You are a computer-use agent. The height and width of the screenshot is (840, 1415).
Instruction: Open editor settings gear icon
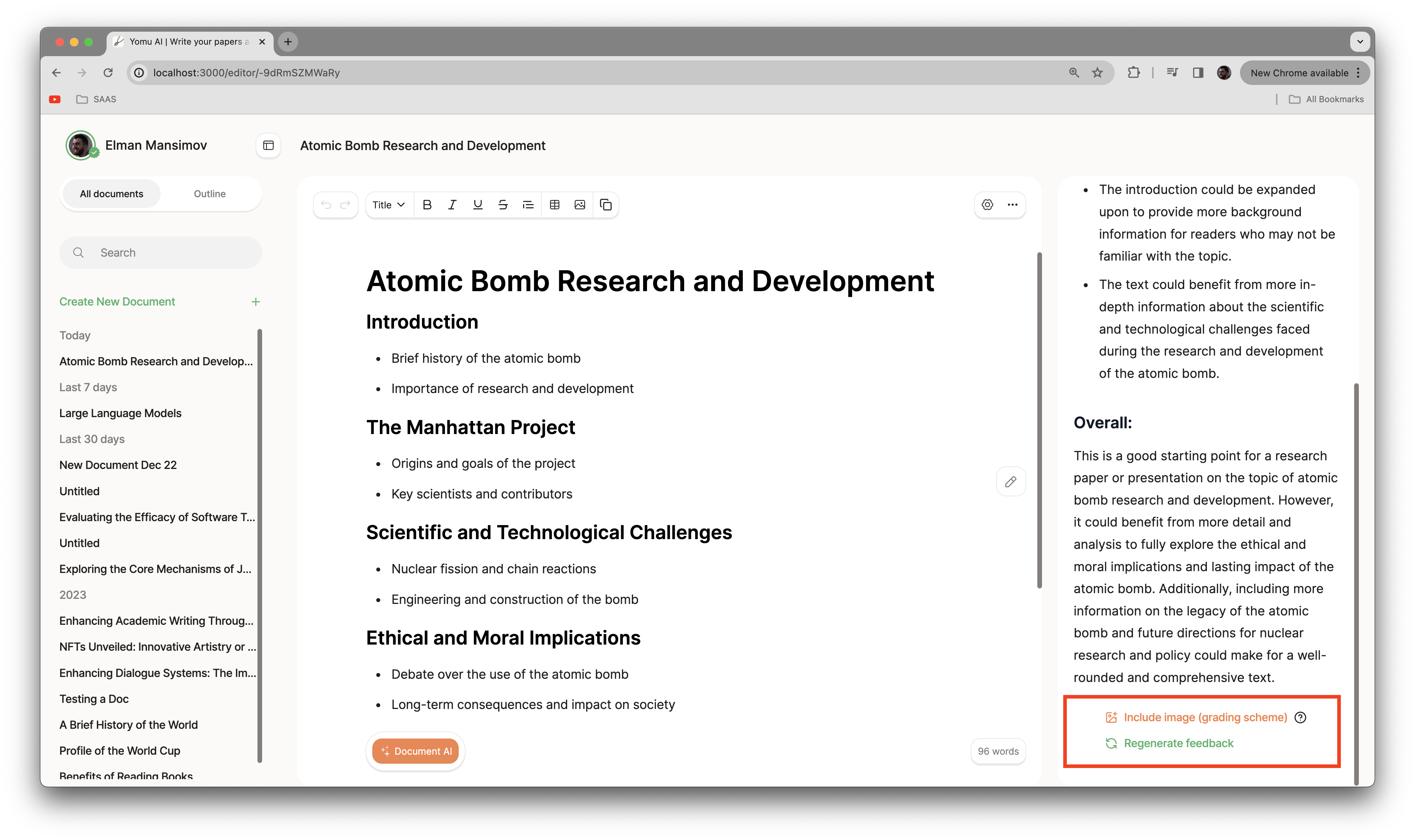[987, 205]
